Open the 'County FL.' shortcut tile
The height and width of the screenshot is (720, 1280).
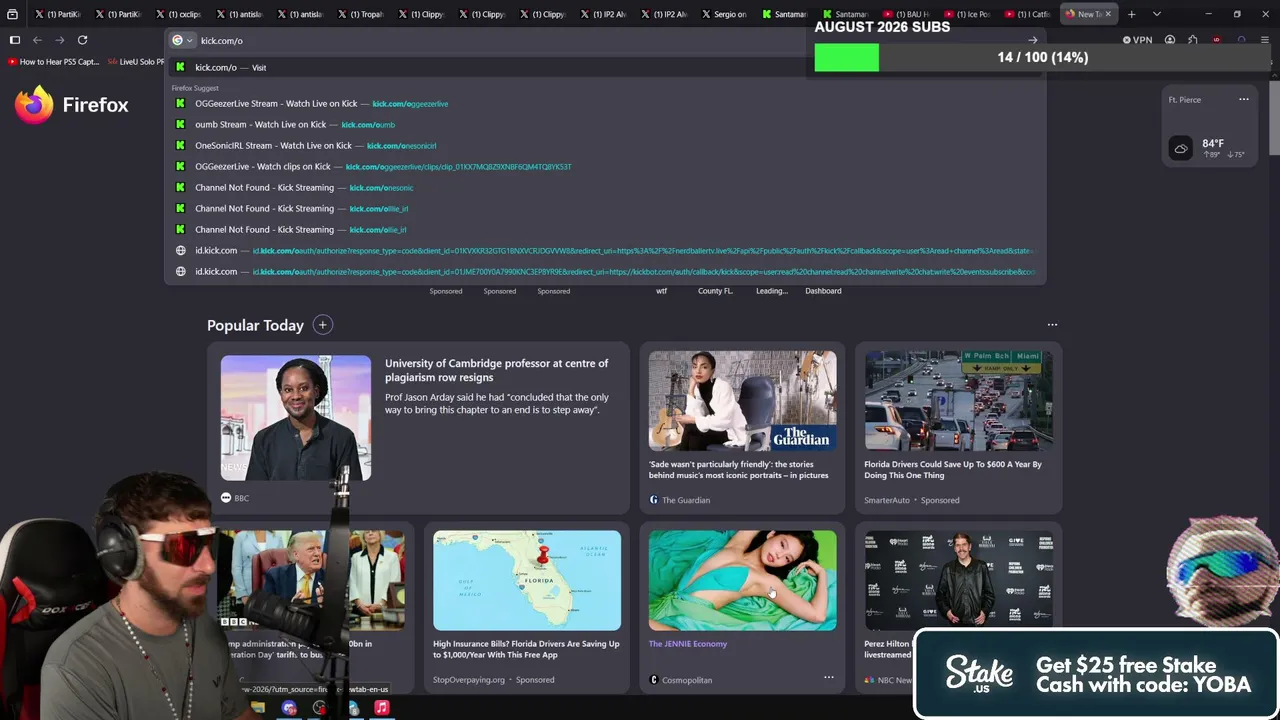click(715, 291)
